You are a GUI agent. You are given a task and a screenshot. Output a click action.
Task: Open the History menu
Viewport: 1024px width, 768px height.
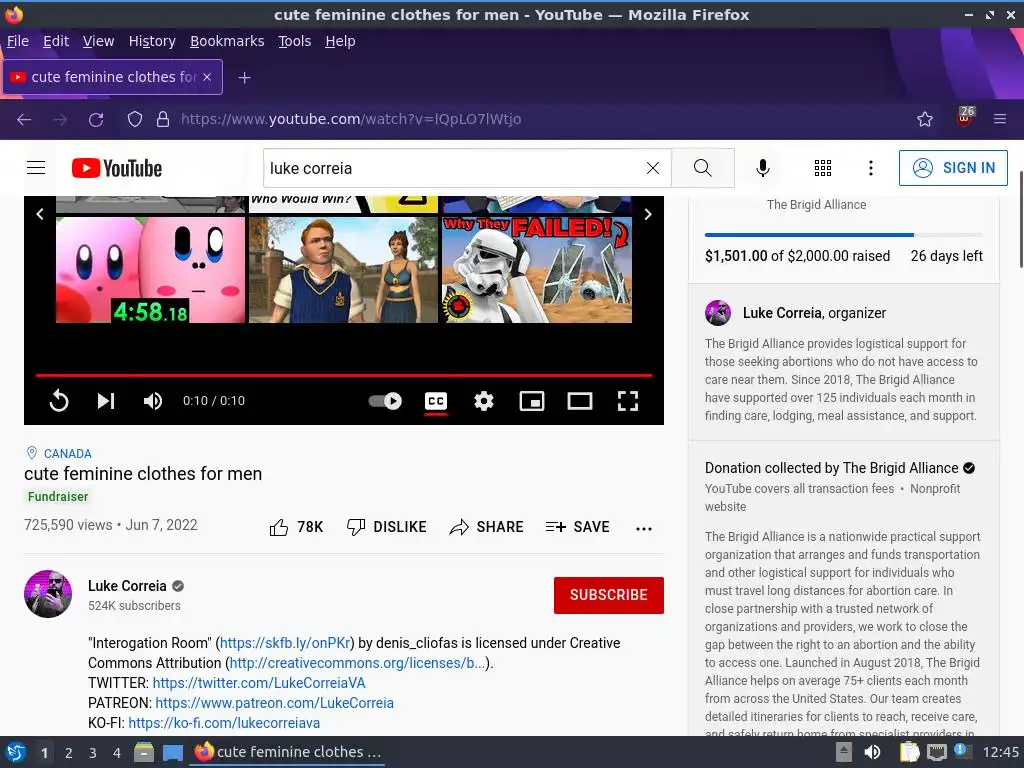(x=152, y=41)
